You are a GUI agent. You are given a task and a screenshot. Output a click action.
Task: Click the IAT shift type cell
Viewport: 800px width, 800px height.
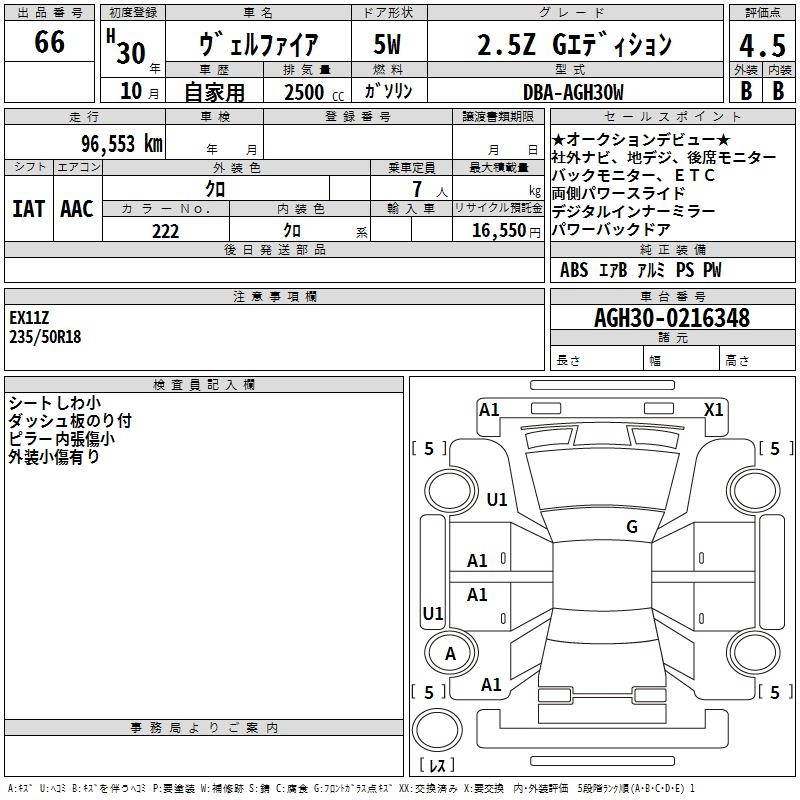point(28,208)
